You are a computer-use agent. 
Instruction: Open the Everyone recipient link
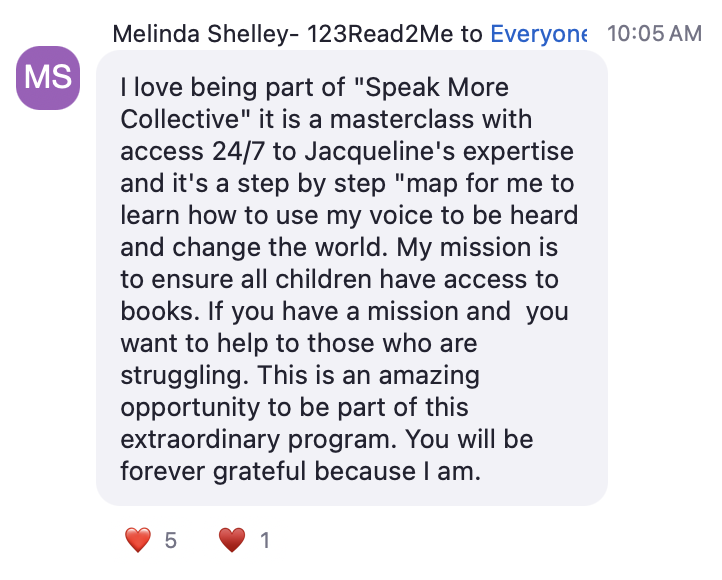(538, 34)
